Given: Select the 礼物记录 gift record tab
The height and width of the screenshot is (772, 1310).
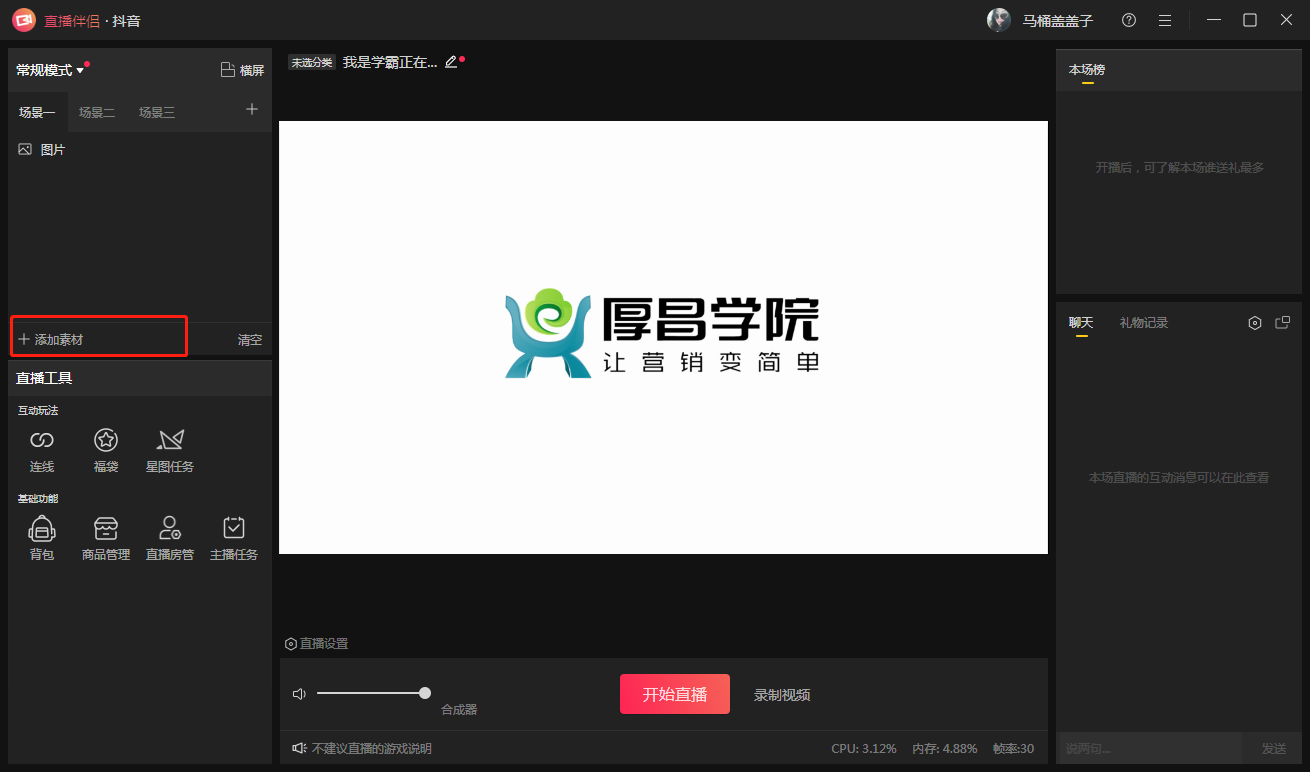Looking at the screenshot, I should click(1144, 323).
